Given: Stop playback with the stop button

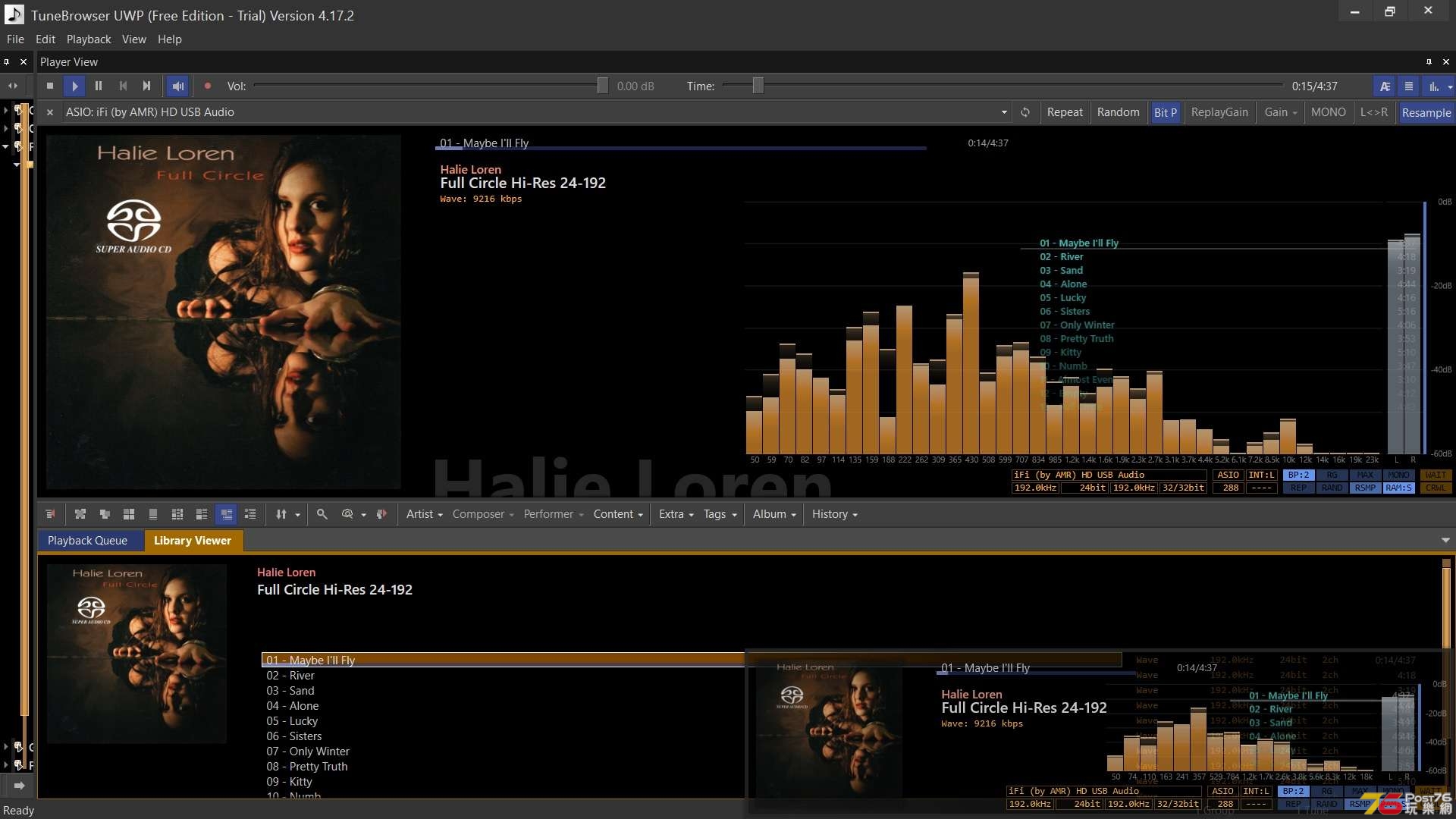Looking at the screenshot, I should [50, 86].
